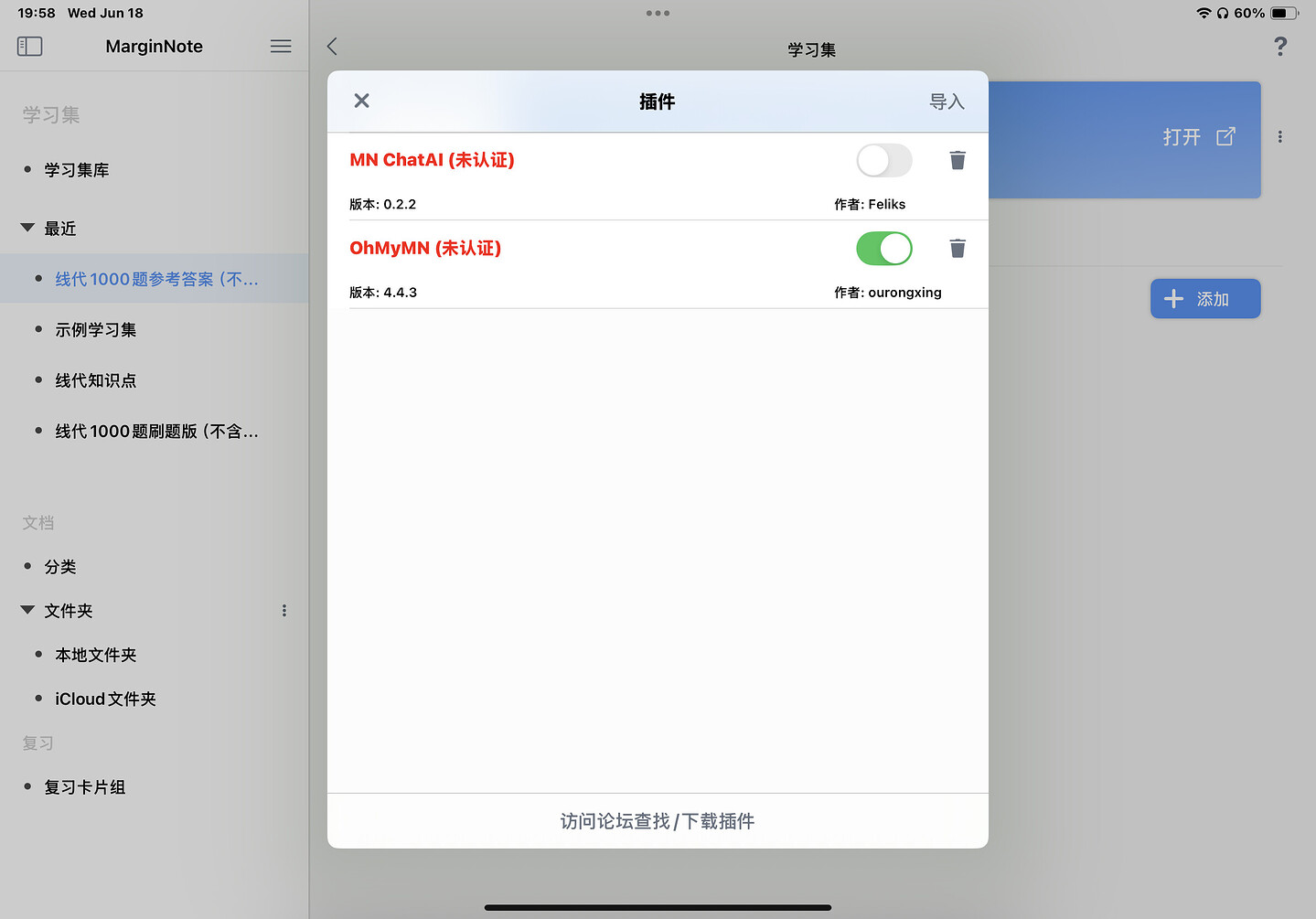
Task: Delete the MN ChatAI plugin
Action: (958, 160)
